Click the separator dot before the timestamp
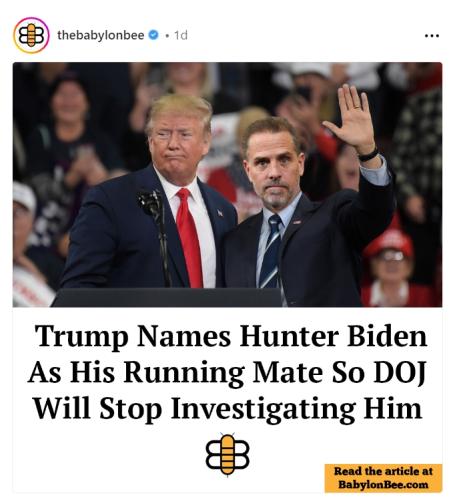 pos(167,35)
